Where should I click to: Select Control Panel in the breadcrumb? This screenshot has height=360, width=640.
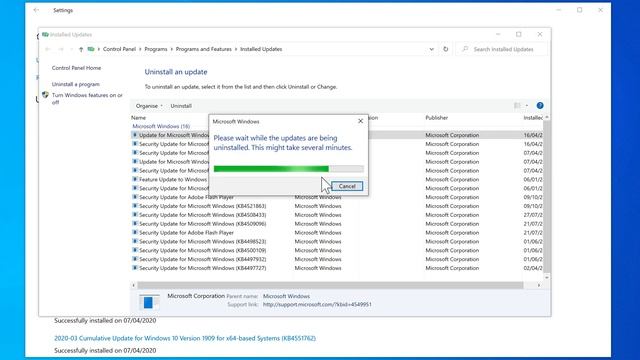coord(119,49)
